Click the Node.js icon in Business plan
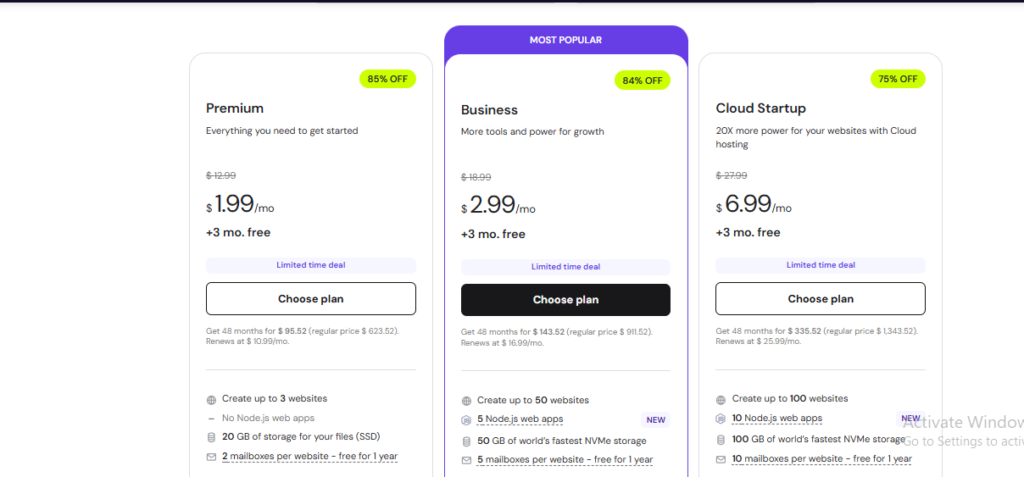 [466, 420]
